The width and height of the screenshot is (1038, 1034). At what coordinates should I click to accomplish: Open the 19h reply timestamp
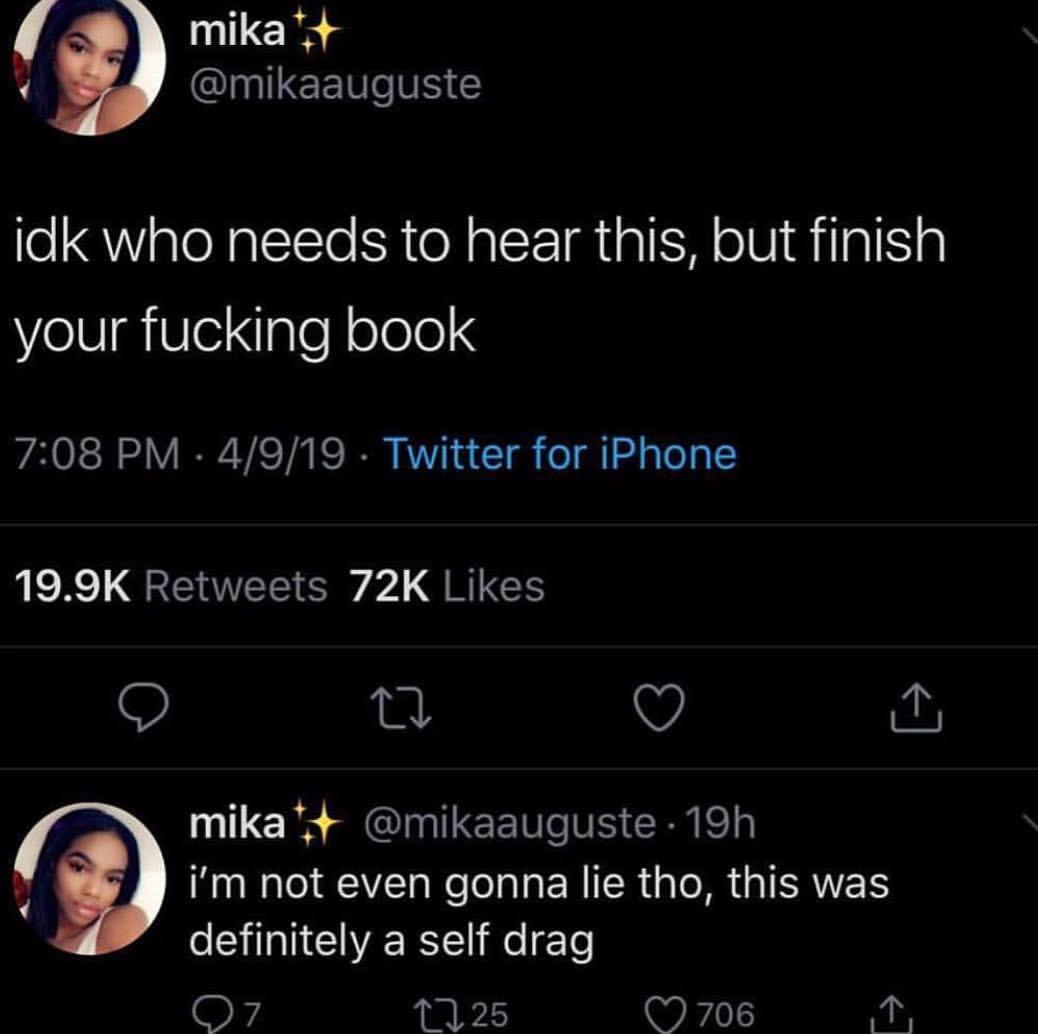(x=721, y=823)
